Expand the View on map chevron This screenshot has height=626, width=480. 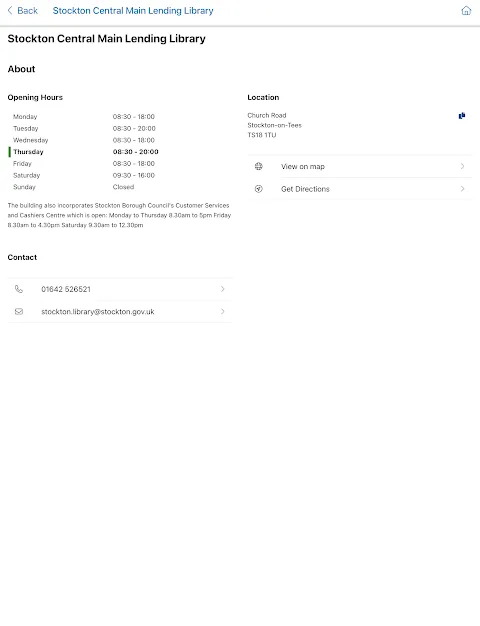pyautogui.click(x=462, y=166)
